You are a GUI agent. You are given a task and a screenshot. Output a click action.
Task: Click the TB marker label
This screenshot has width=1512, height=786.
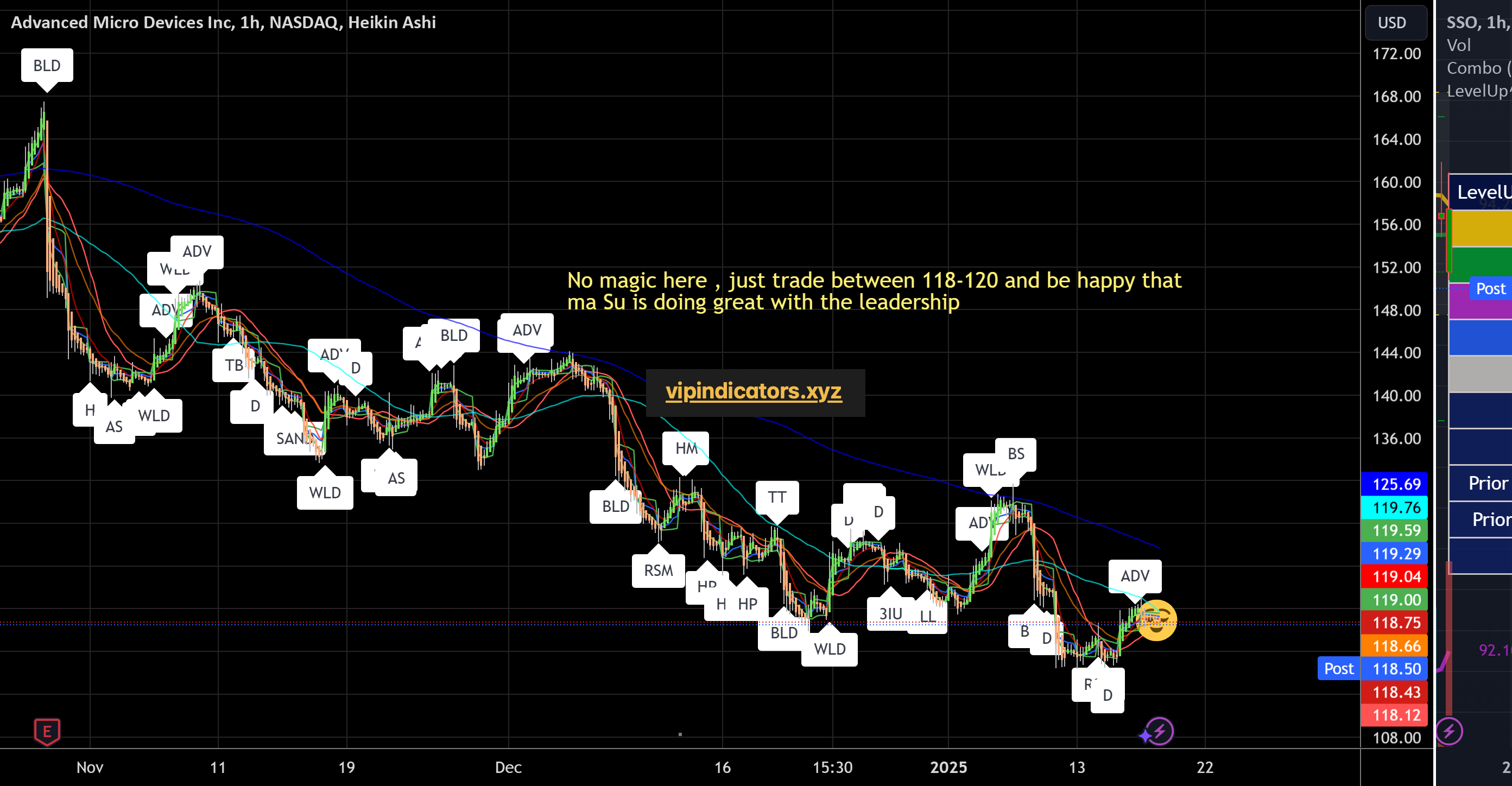pyautogui.click(x=233, y=365)
